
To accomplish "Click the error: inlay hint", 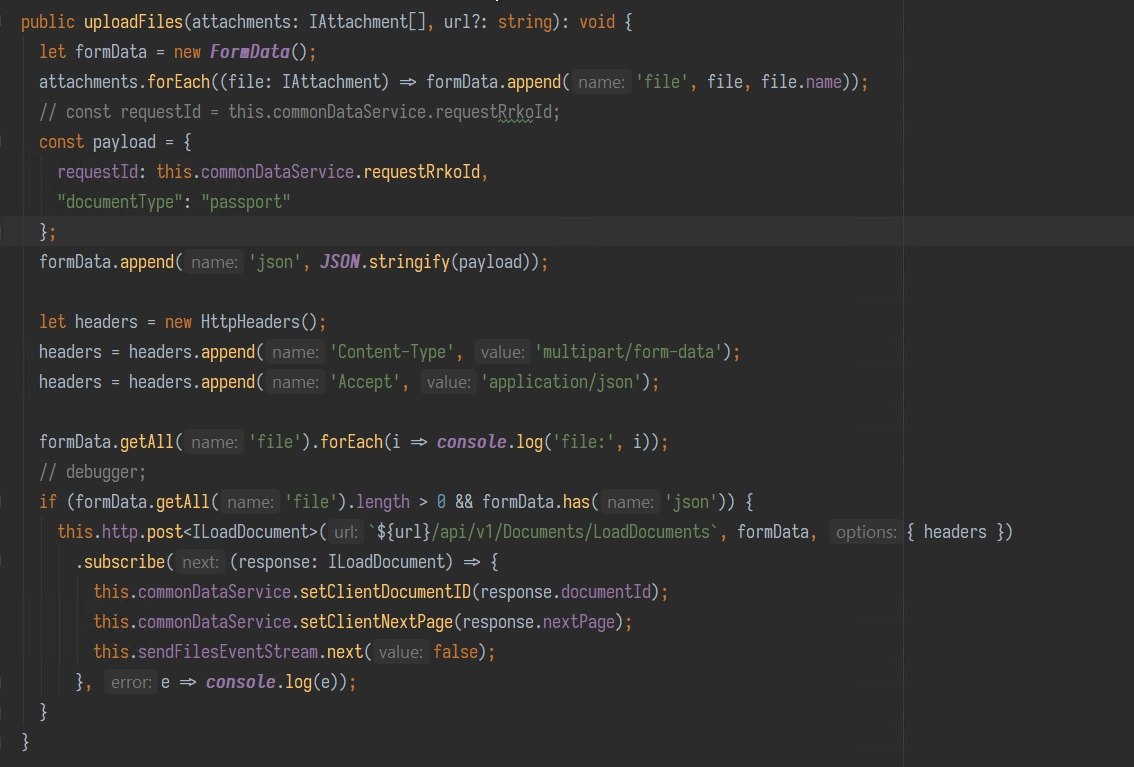I will click(x=130, y=682).
